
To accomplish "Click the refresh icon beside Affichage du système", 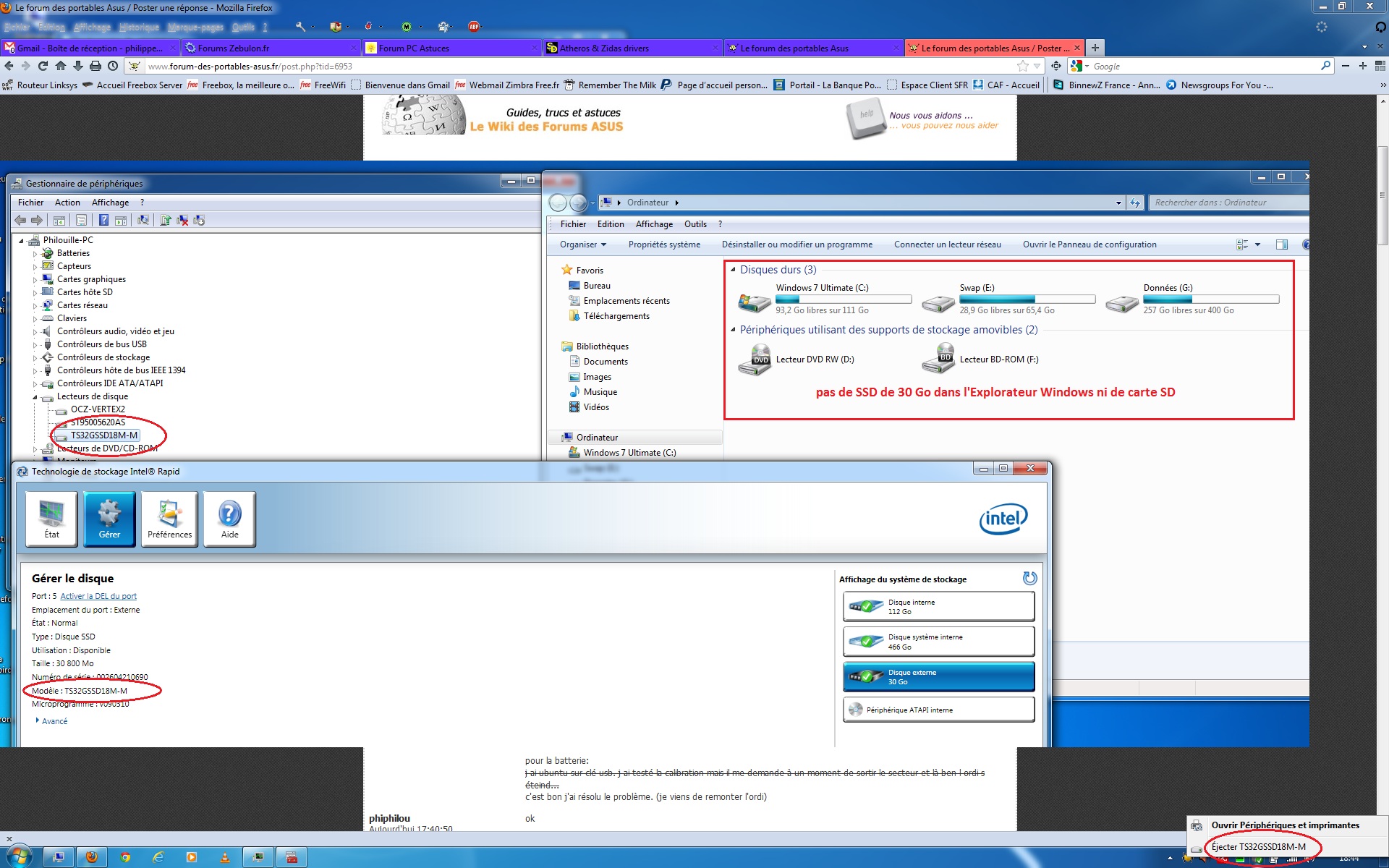I will point(1029,578).
